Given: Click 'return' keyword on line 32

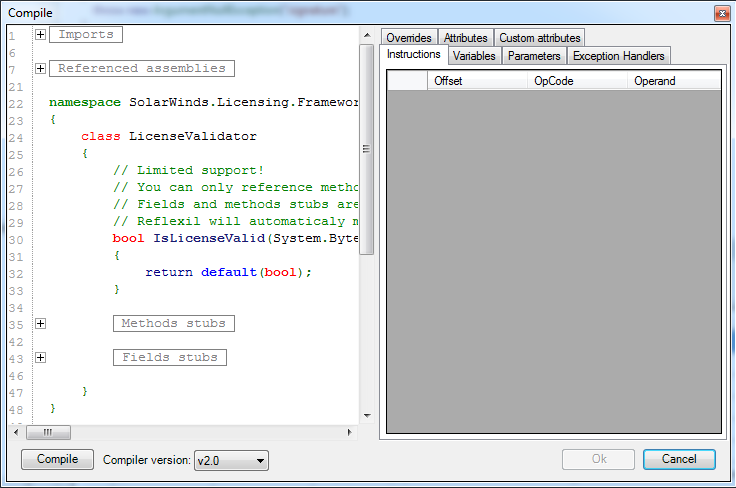Looking at the screenshot, I should [169, 272].
